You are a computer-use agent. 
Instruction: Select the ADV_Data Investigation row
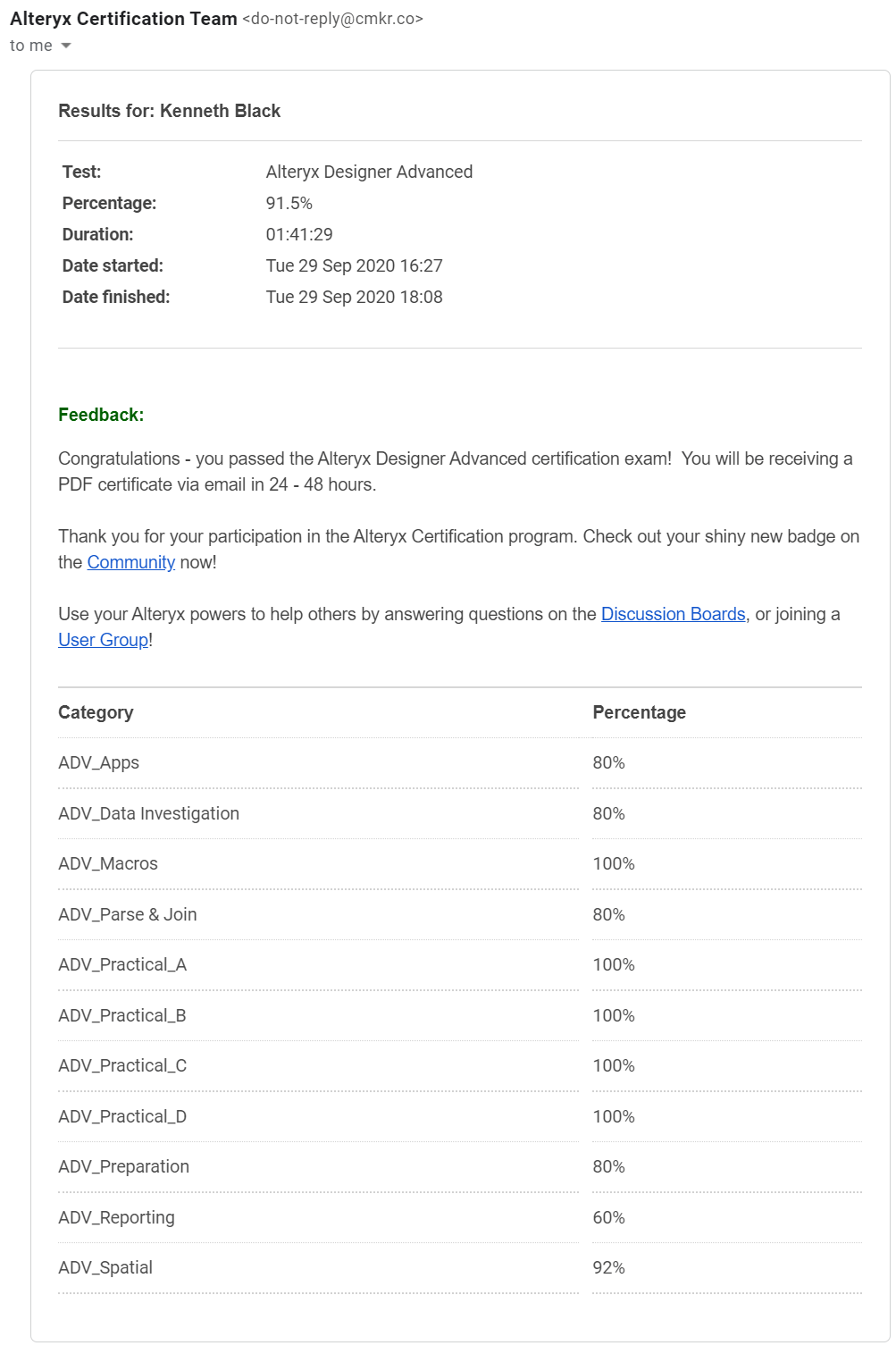pyautogui.click(x=148, y=813)
